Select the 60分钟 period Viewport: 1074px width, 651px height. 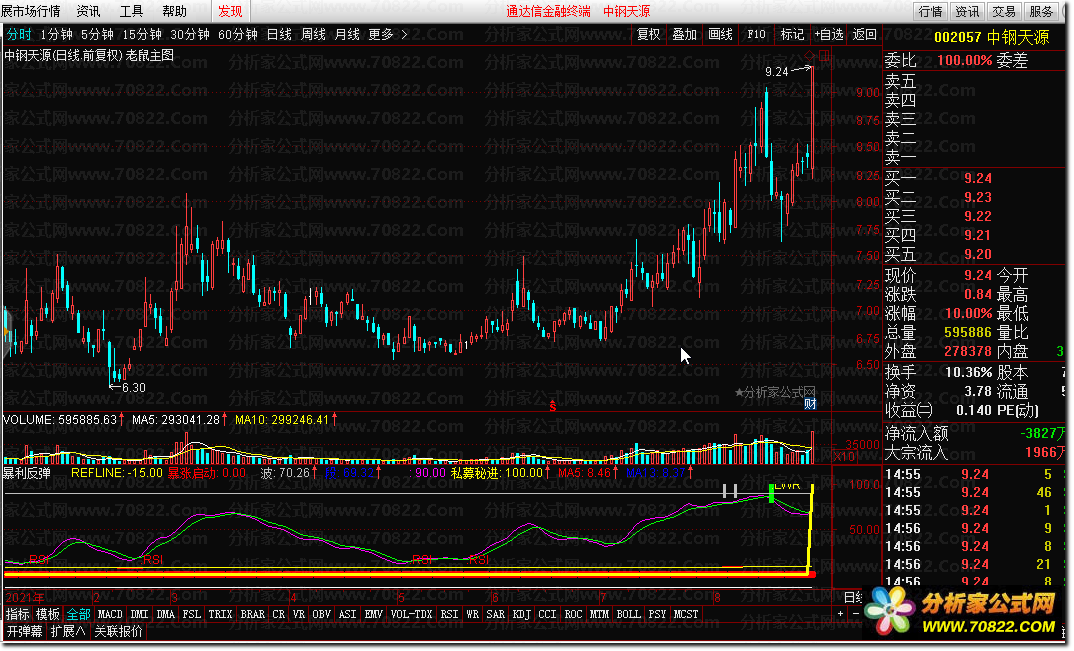coord(238,34)
